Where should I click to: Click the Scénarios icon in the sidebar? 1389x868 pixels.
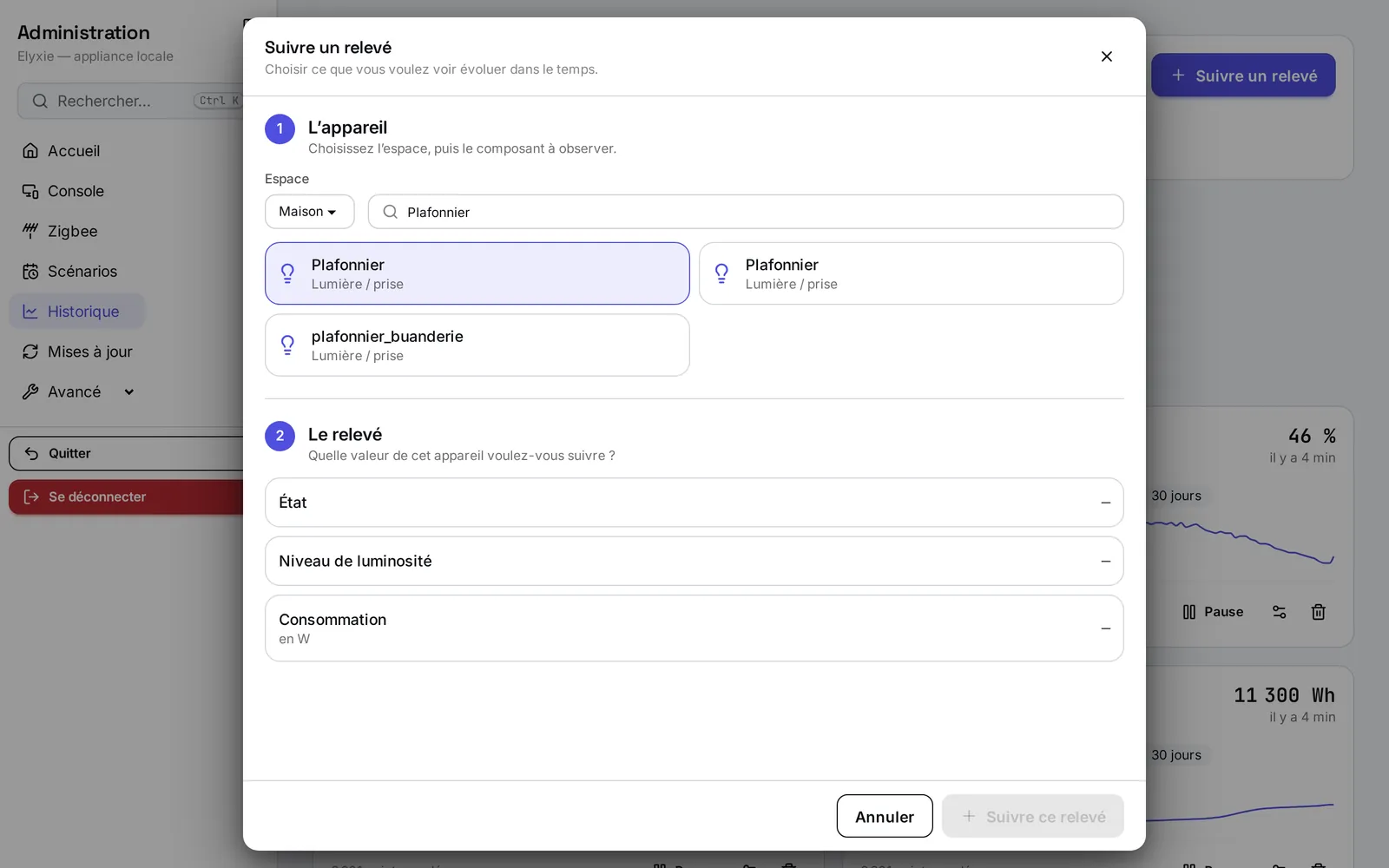point(30,271)
